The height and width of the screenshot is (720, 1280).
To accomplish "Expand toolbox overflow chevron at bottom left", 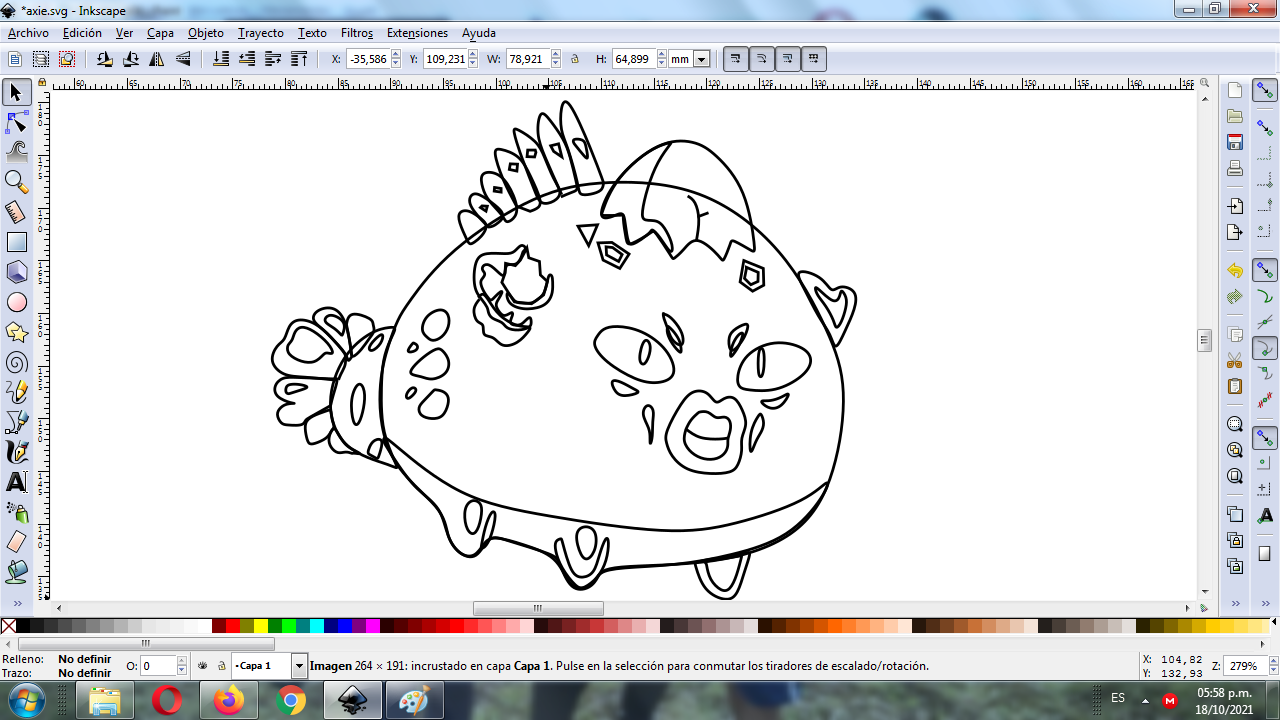I will pyautogui.click(x=17, y=603).
